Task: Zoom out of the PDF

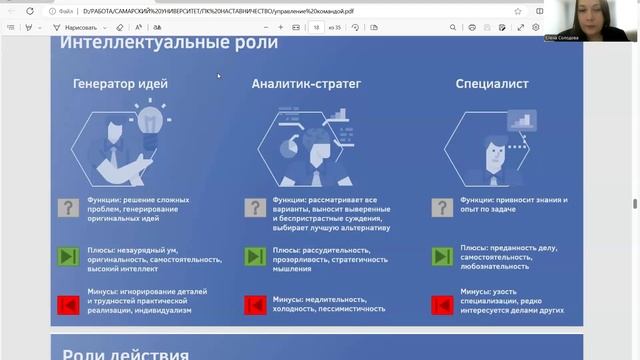Action: pos(266,27)
